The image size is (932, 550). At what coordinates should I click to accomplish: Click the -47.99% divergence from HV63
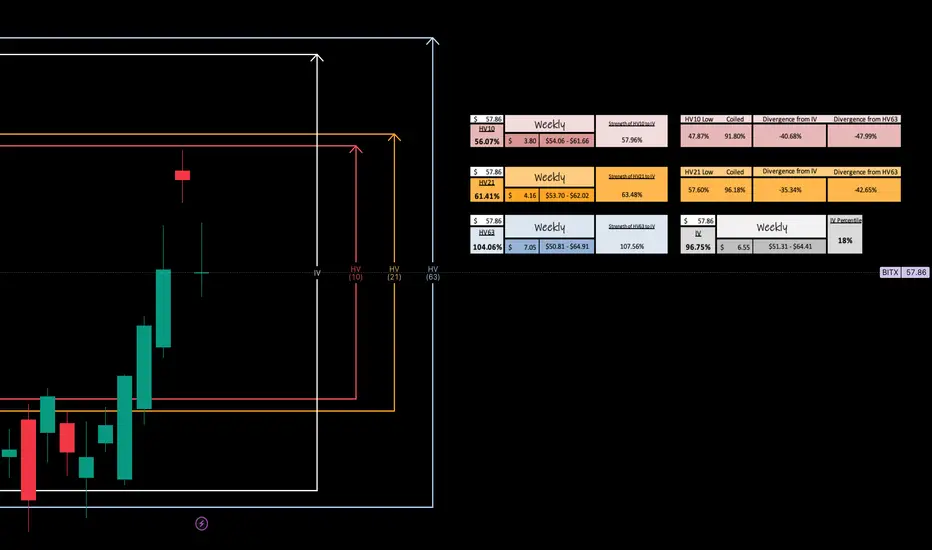pyautogui.click(x=864, y=136)
